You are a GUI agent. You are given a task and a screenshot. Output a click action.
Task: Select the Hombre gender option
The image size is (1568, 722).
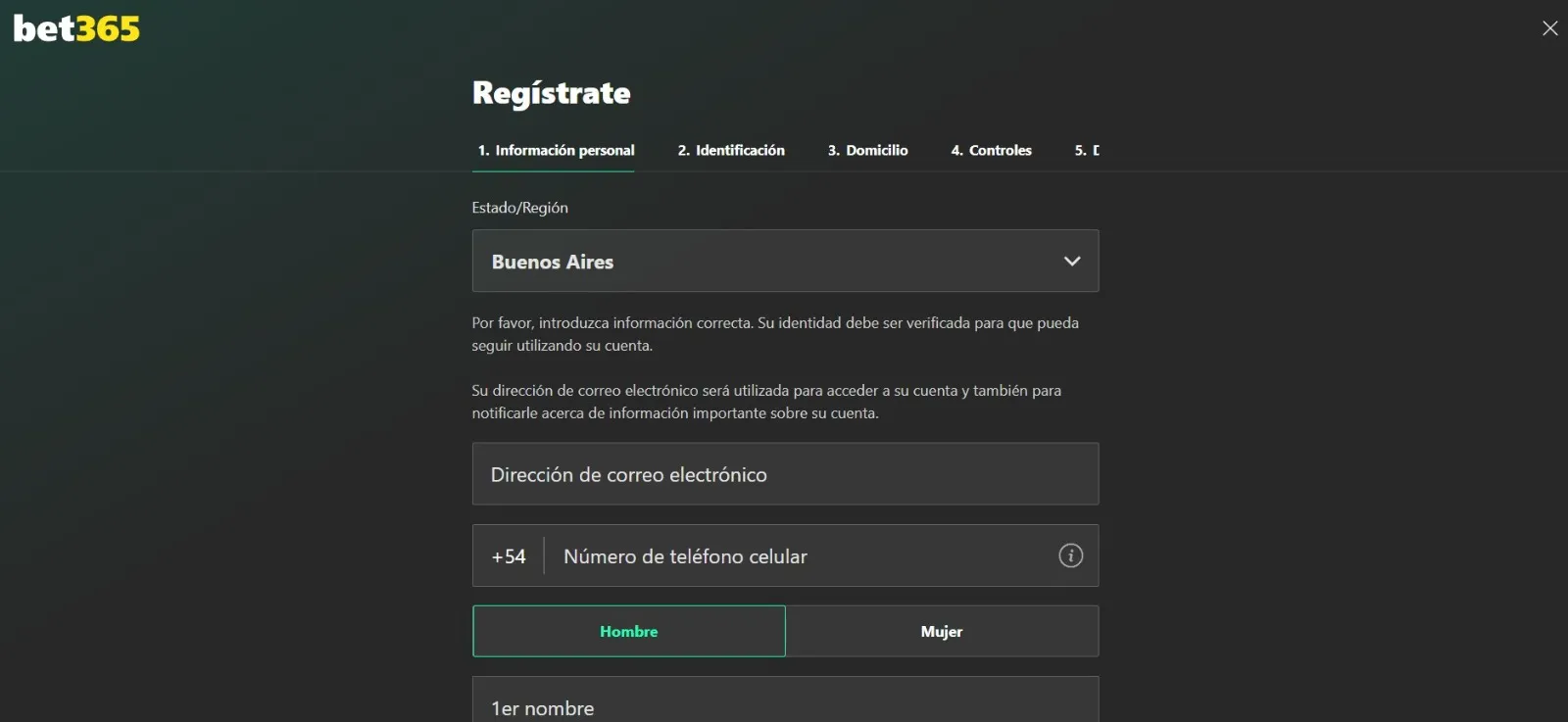tap(628, 631)
